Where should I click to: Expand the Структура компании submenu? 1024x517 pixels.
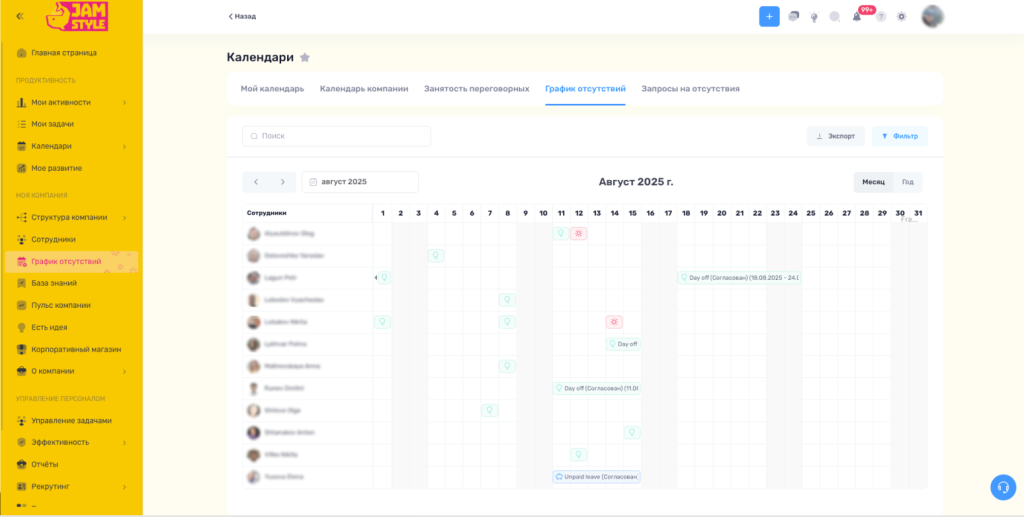[x=124, y=217]
